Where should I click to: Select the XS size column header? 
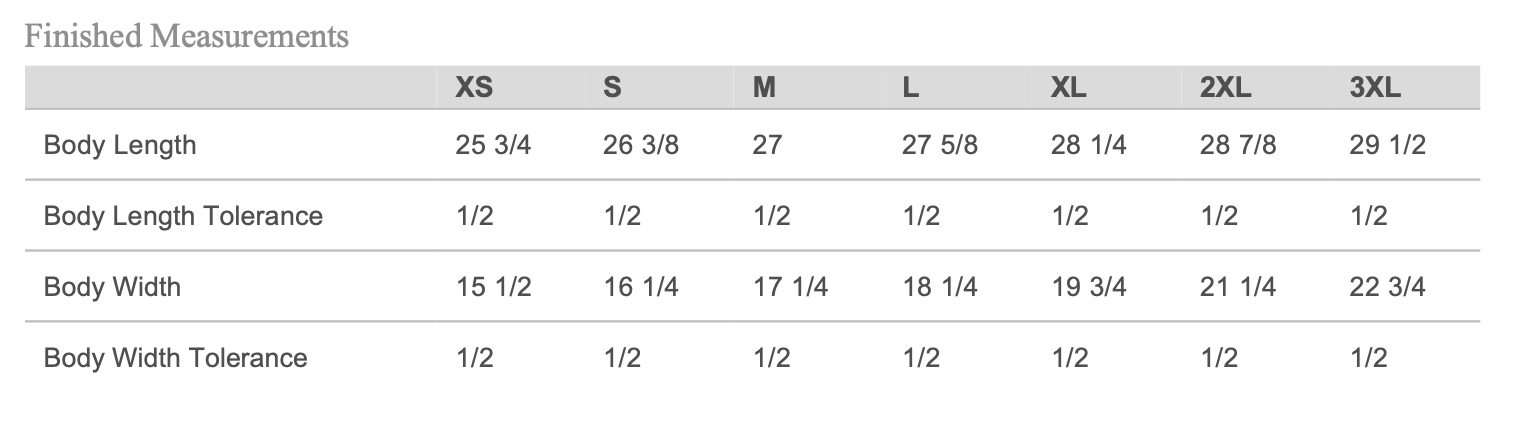[474, 88]
